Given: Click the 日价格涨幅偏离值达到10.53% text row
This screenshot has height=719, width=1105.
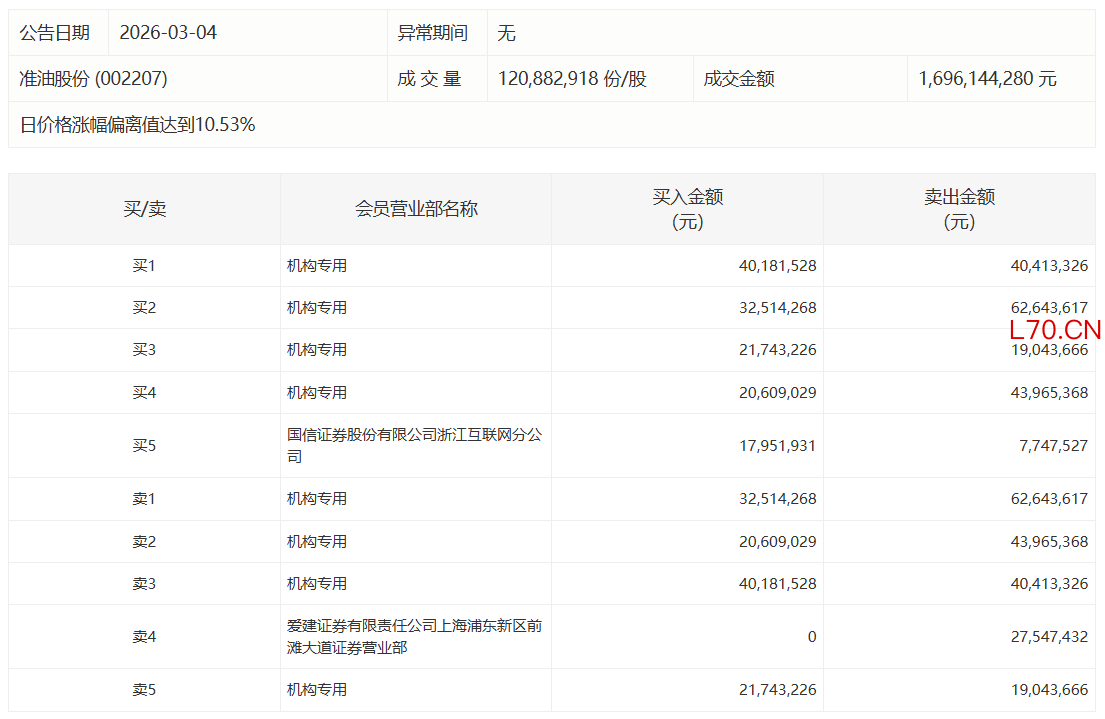Looking at the screenshot, I should 138,125.
